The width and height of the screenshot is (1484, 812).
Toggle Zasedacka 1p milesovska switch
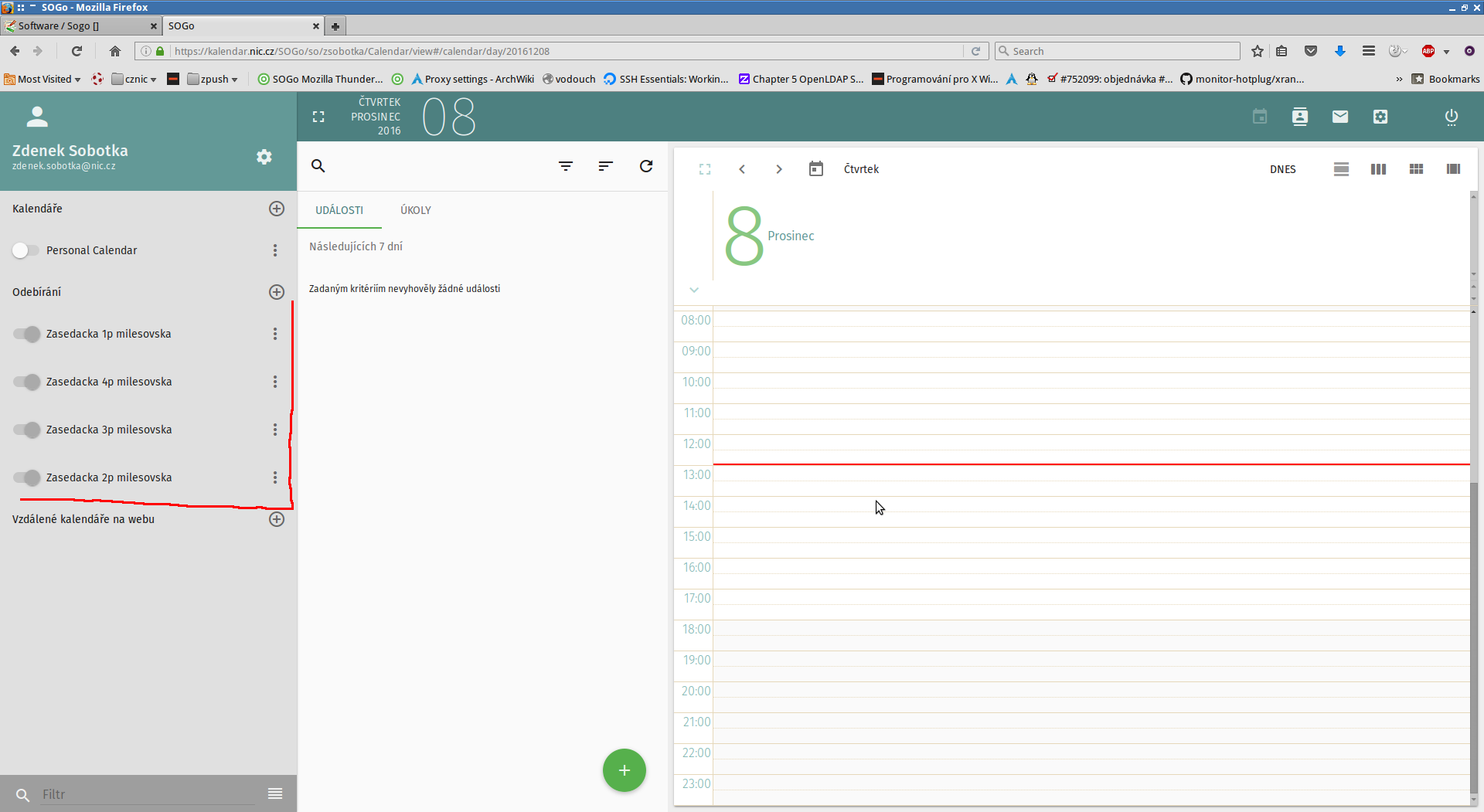coord(27,334)
